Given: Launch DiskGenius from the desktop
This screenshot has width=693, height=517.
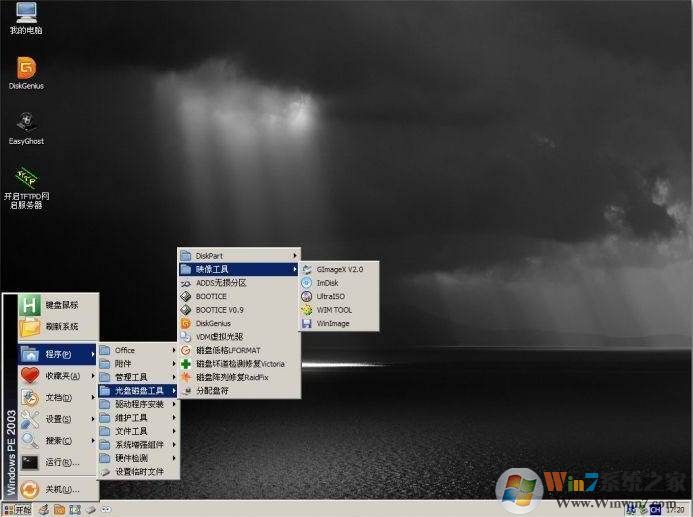Looking at the screenshot, I should click(26, 73).
